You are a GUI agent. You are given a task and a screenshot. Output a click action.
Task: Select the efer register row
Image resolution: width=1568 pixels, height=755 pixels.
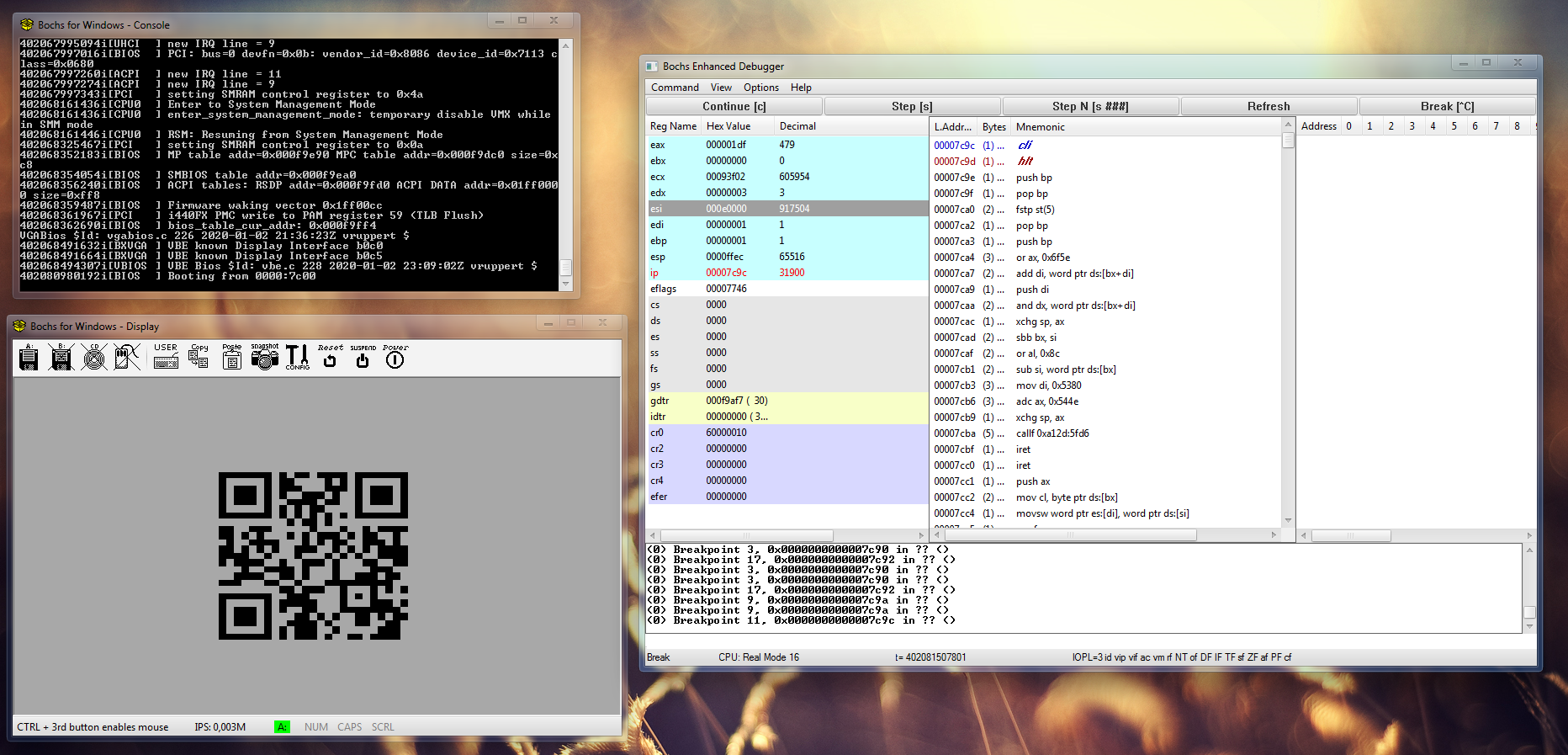787,497
